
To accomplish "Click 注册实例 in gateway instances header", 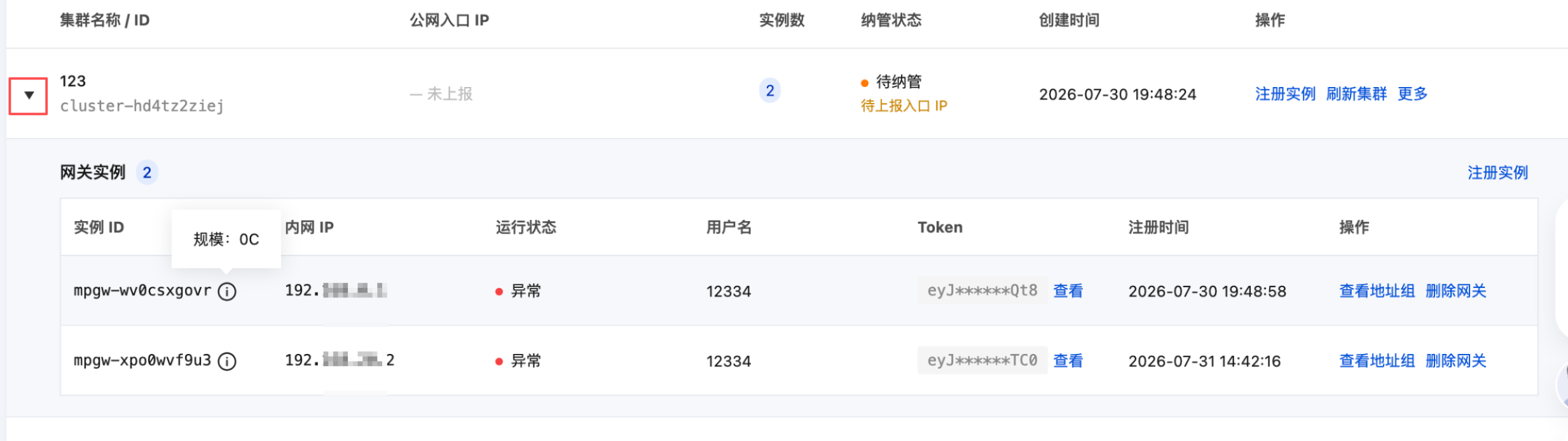I will [x=1497, y=173].
